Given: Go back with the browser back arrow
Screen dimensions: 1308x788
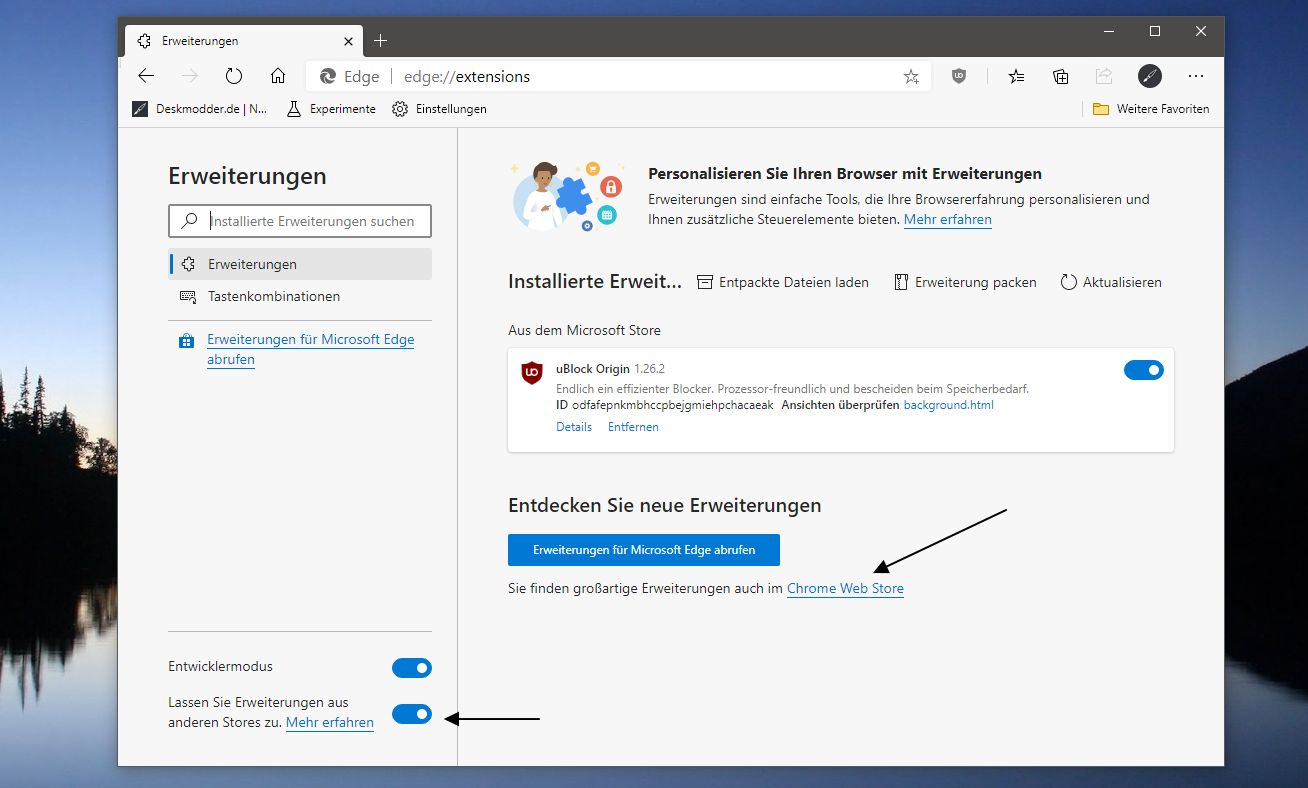Looking at the screenshot, I should (x=146, y=76).
